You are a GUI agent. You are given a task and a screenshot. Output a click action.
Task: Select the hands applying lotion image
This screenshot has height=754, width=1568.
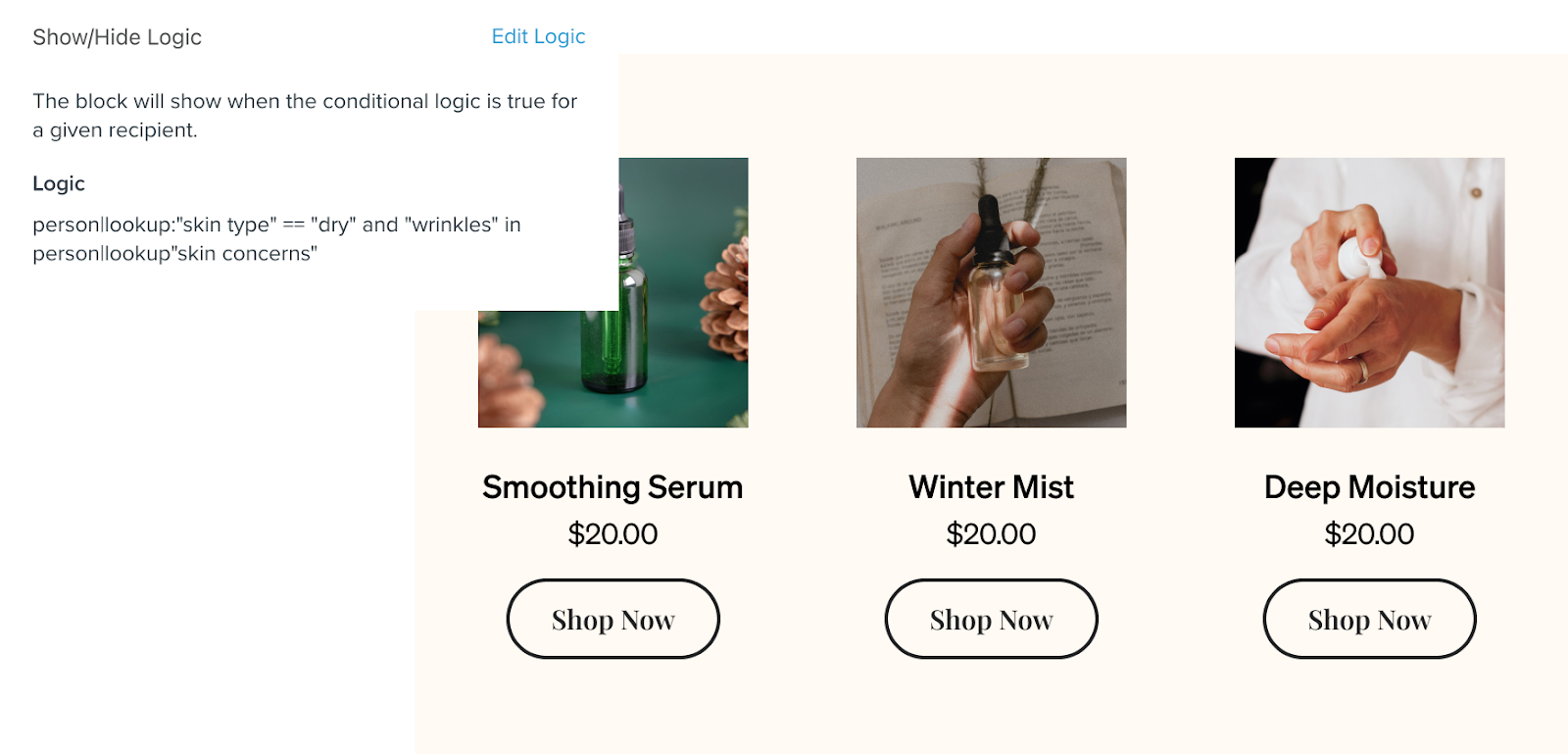[x=1369, y=292]
